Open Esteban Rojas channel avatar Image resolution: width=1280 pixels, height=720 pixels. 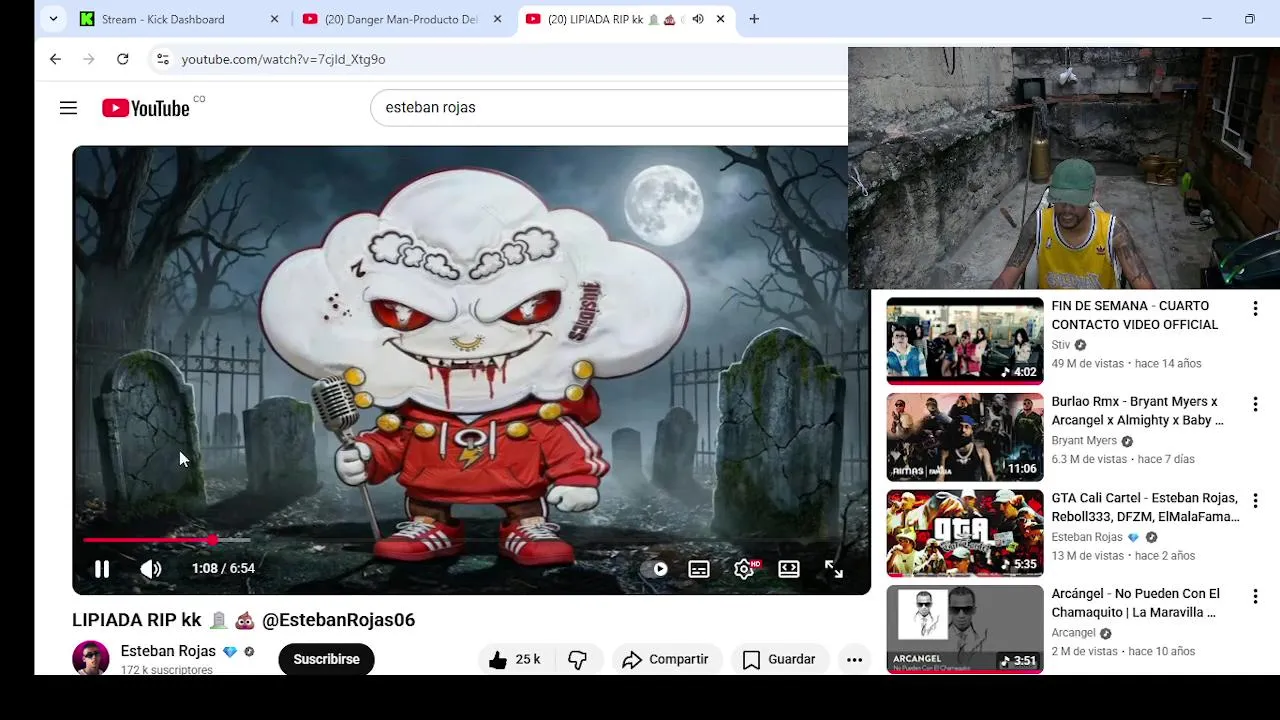point(91,659)
